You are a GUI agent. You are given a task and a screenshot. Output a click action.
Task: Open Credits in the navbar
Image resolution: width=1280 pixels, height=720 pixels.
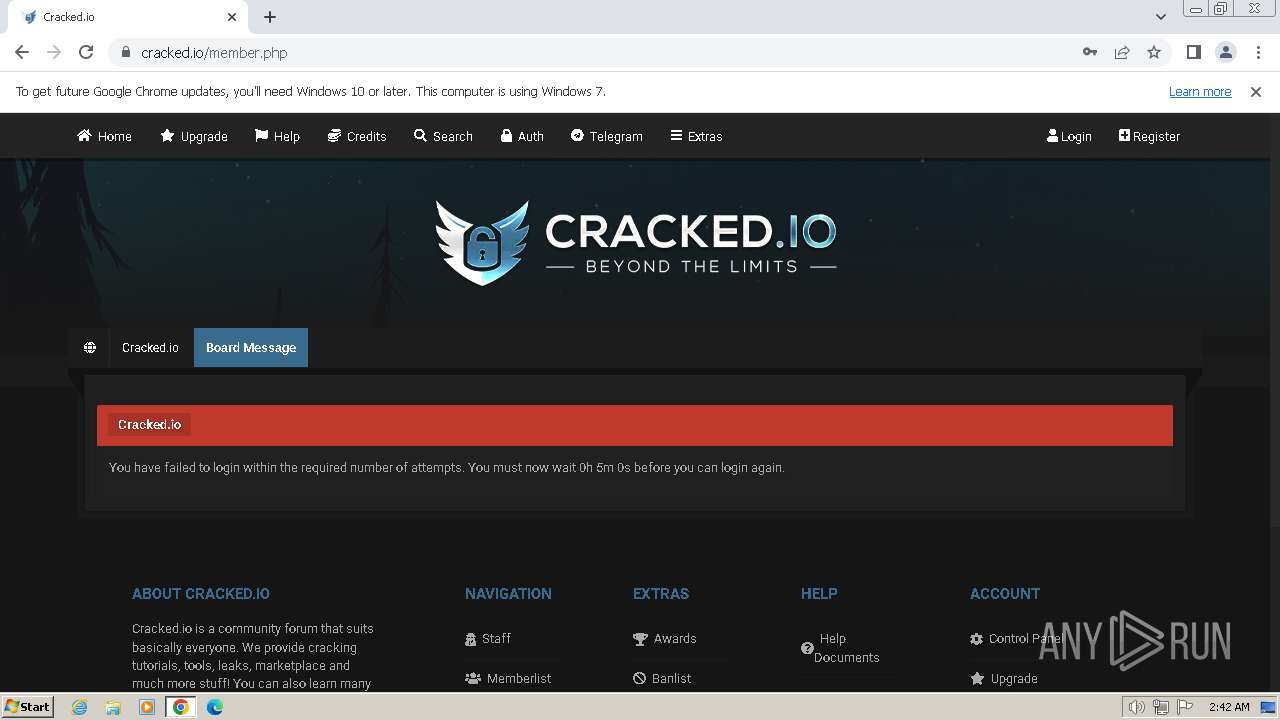[x=357, y=136]
